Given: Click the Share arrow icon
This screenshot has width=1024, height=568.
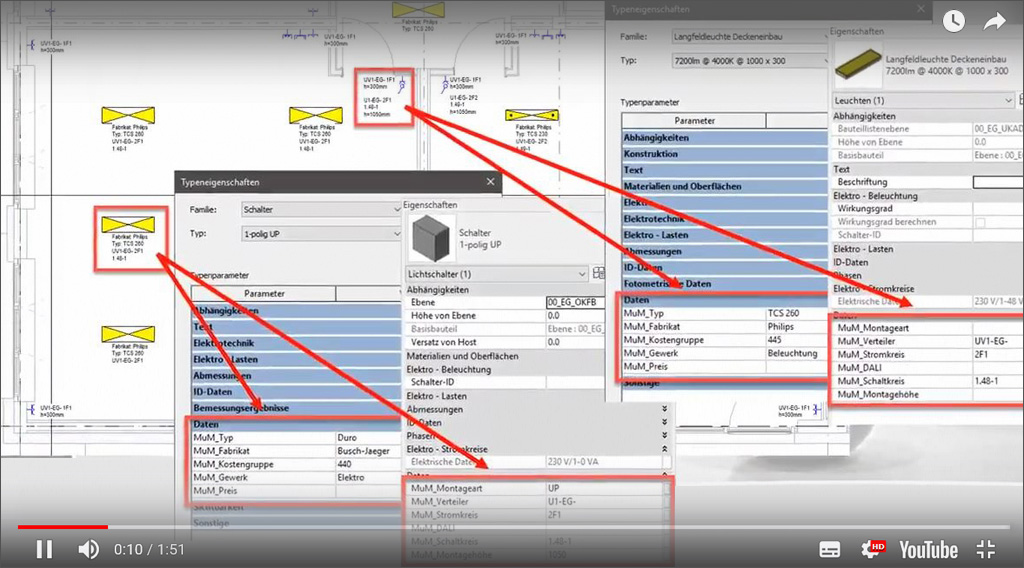Looking at the screenshot, I should point(994,20).
